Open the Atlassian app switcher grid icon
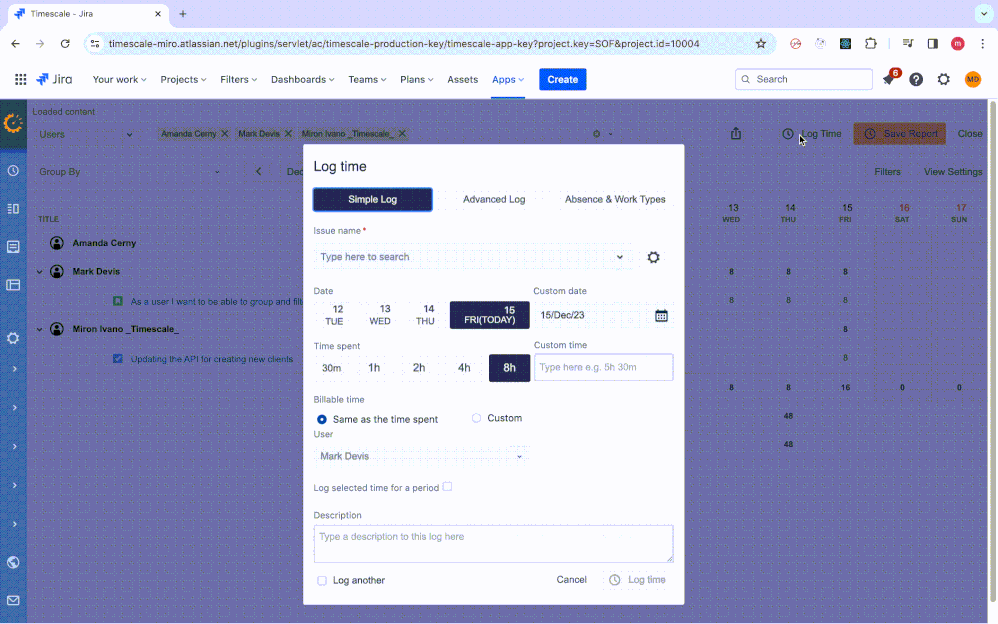 20,79
